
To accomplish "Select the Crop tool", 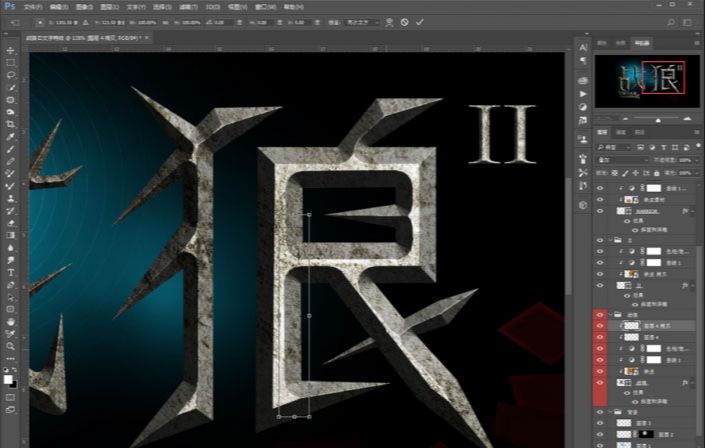I will point(10,125).
